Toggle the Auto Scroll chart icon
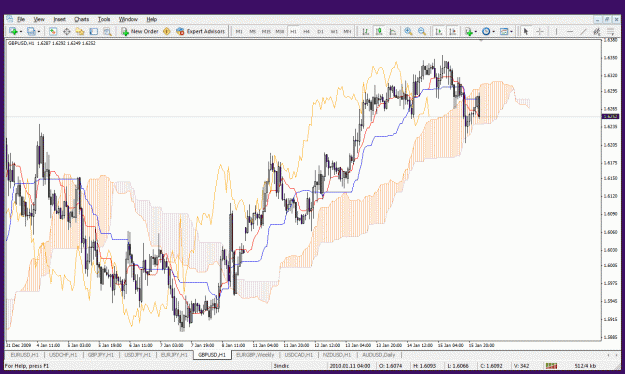The width and height of the screenshot is (625, 374). [439, 31]
